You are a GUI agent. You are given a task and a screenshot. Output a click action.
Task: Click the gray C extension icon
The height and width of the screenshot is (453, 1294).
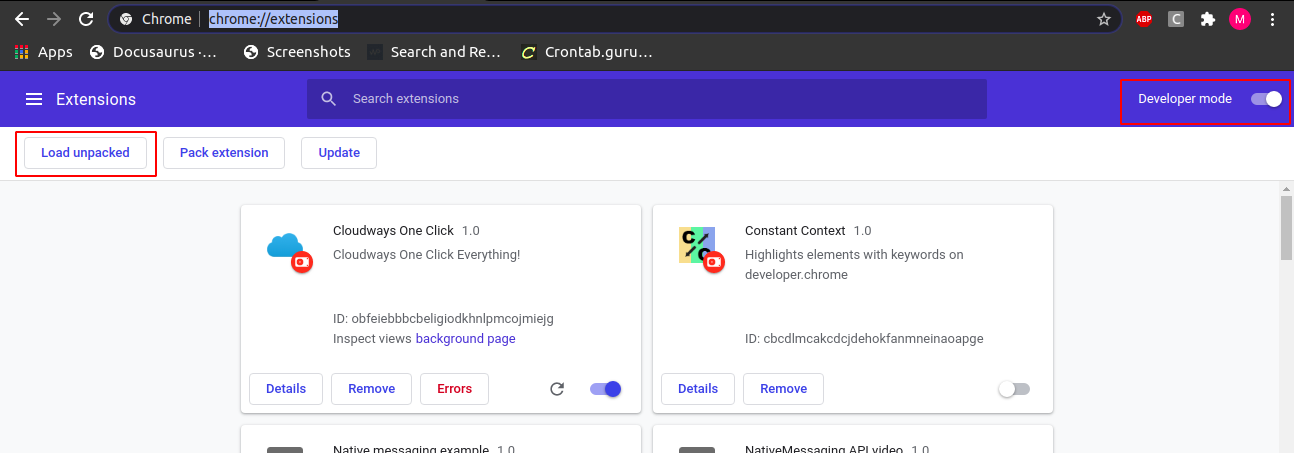1176,19
